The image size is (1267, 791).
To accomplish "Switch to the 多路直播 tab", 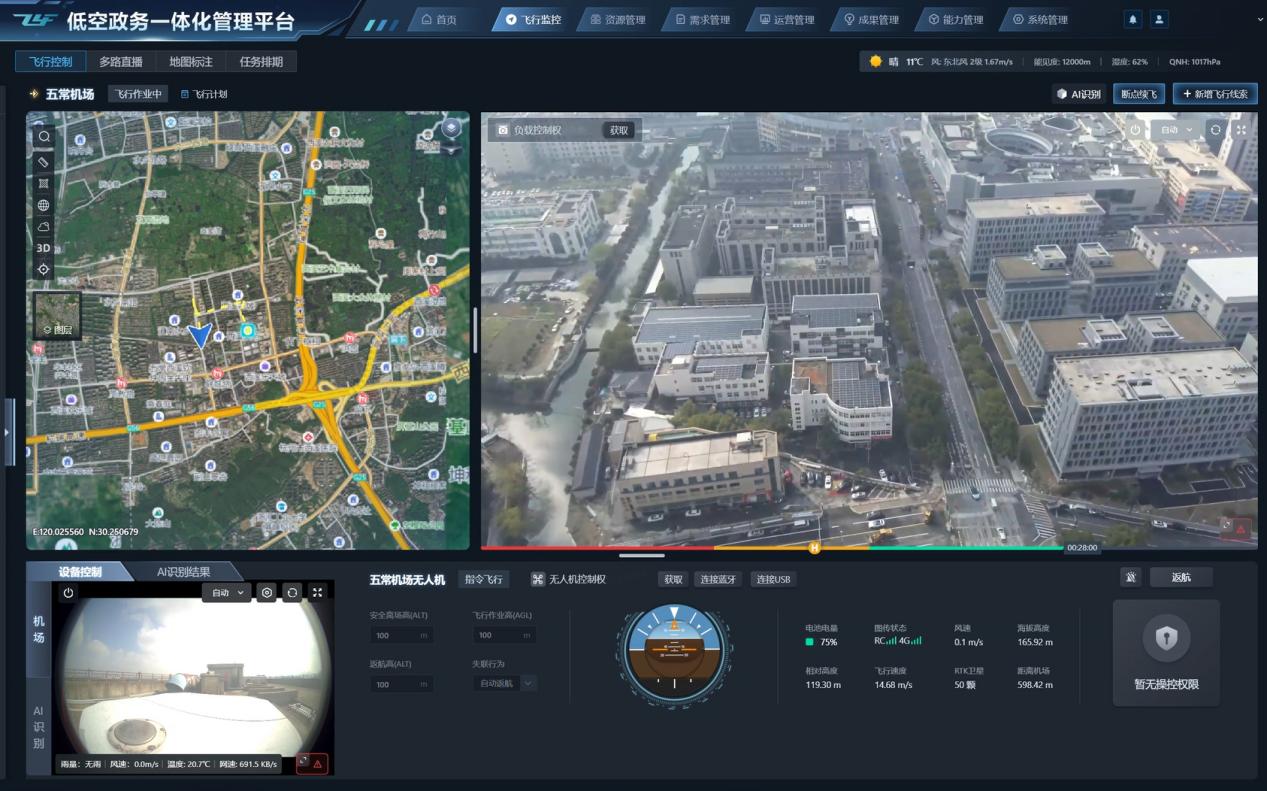I will (x=120, y=62).
